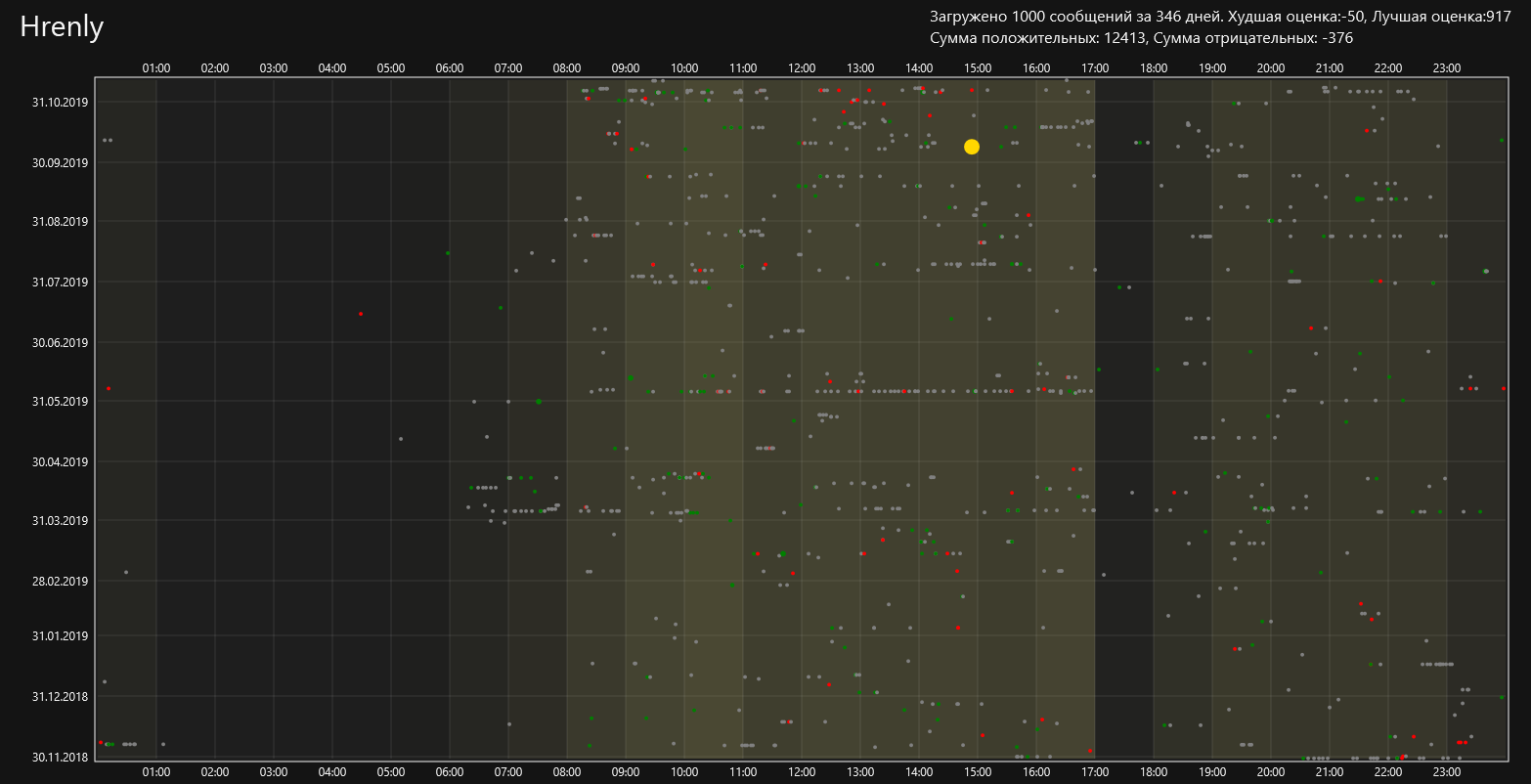Click the 31.12.2018 date label
Image resolution: width=1531 pixels, height=784 pixels.
pos(61,696)
